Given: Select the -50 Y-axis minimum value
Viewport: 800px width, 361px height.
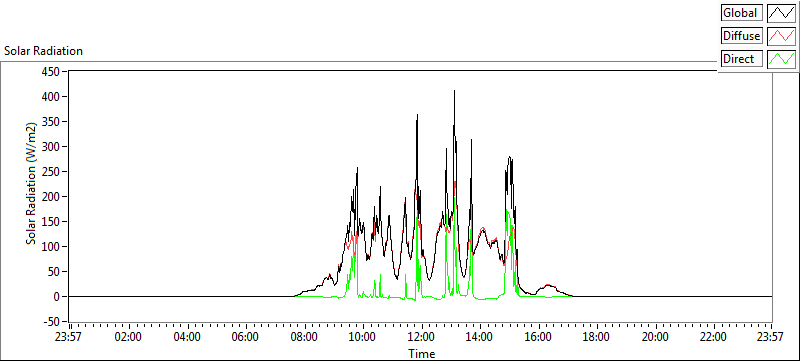Looking at the screenshot, I should (52, 322).
